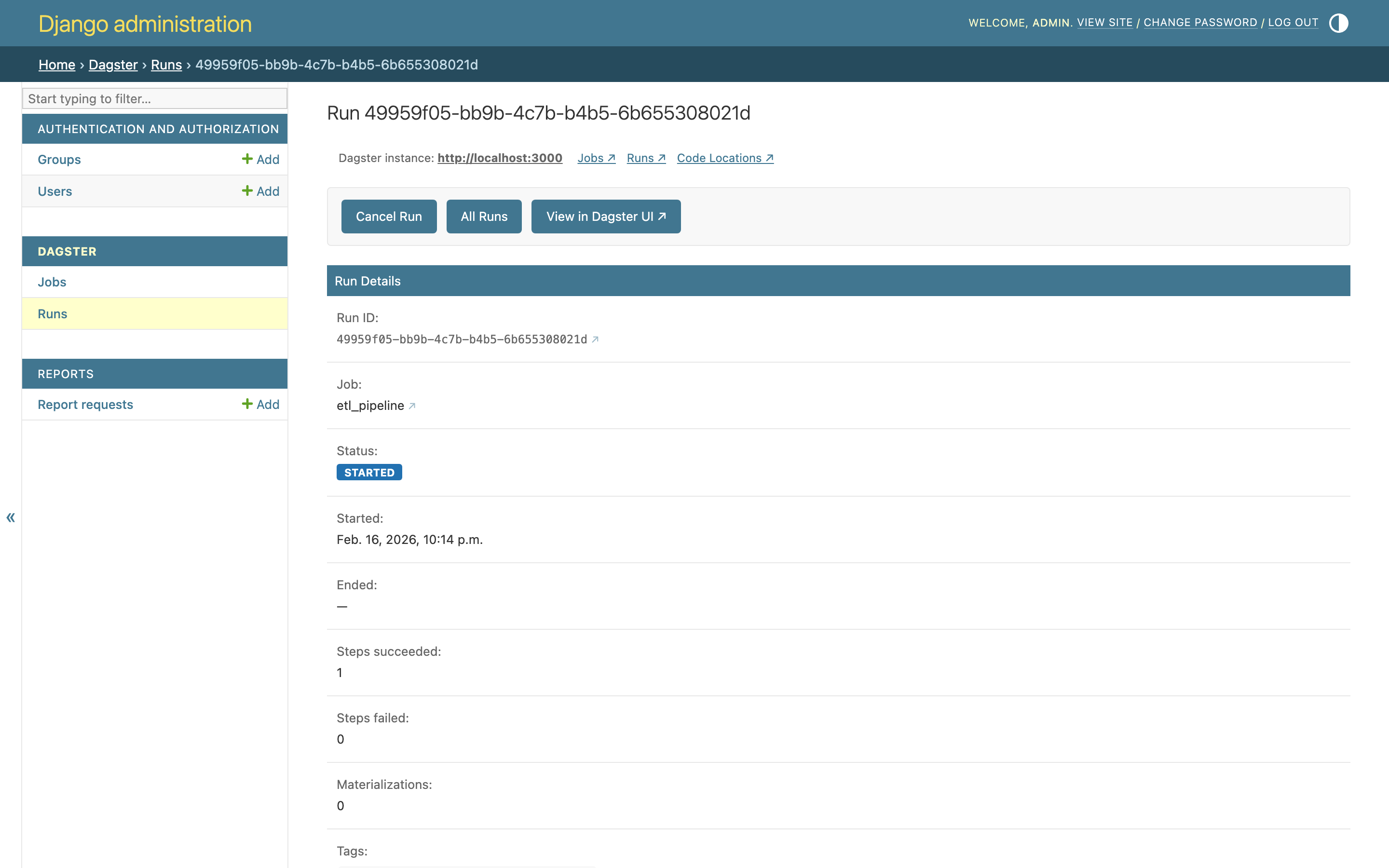Toggle the light/dark theme icon
This screenshot has height=868, width=1389.
pos(1338,23)
